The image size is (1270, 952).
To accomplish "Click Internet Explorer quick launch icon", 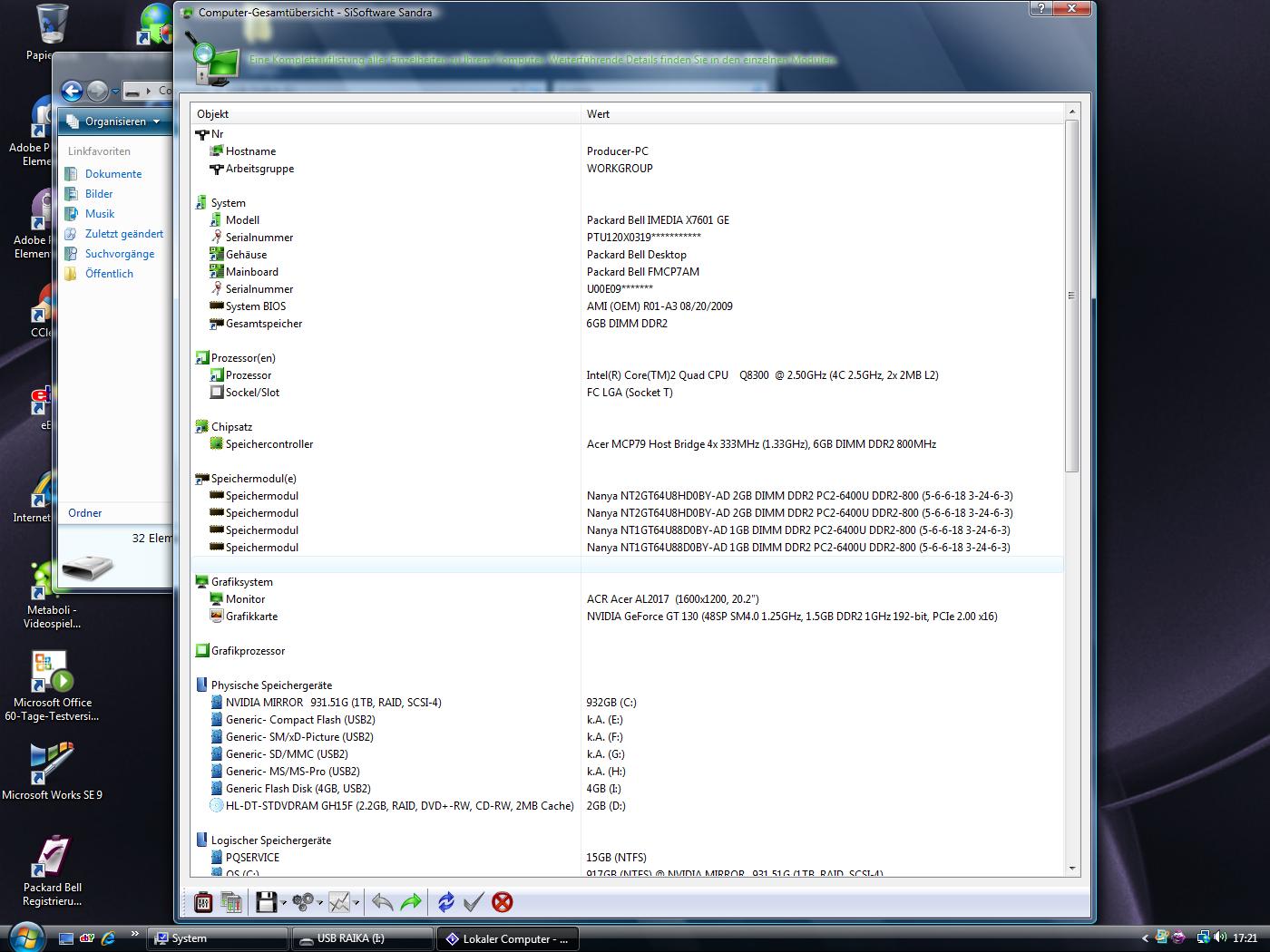I will (109, 938).
